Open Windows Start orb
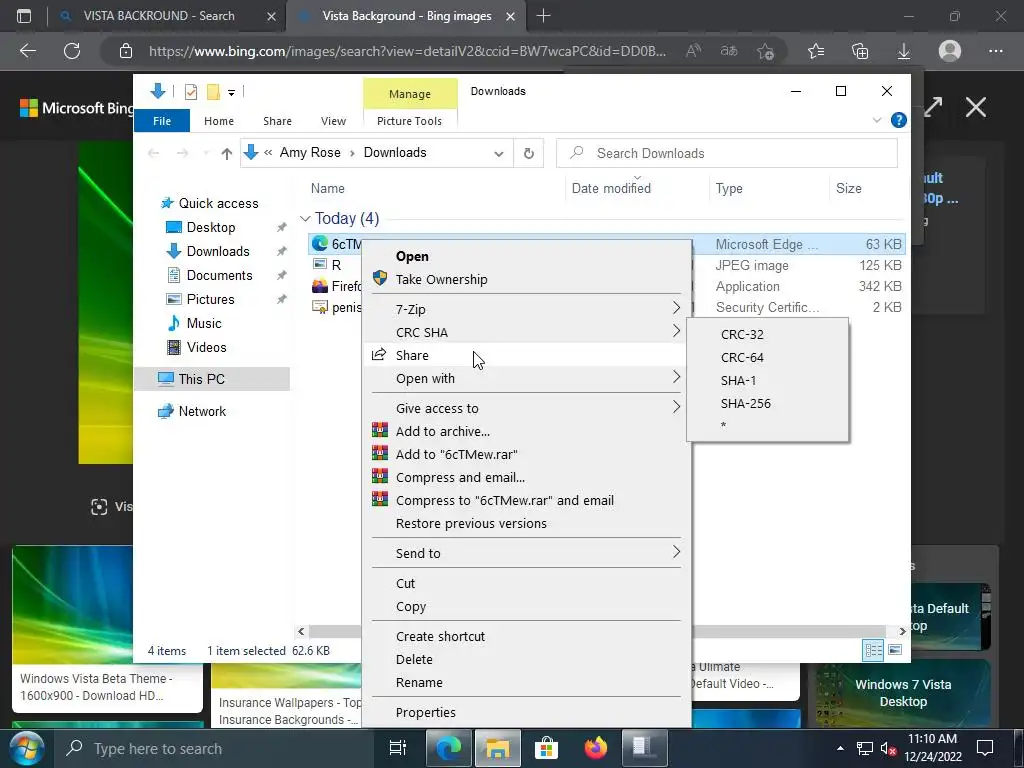 coord(26,748)
